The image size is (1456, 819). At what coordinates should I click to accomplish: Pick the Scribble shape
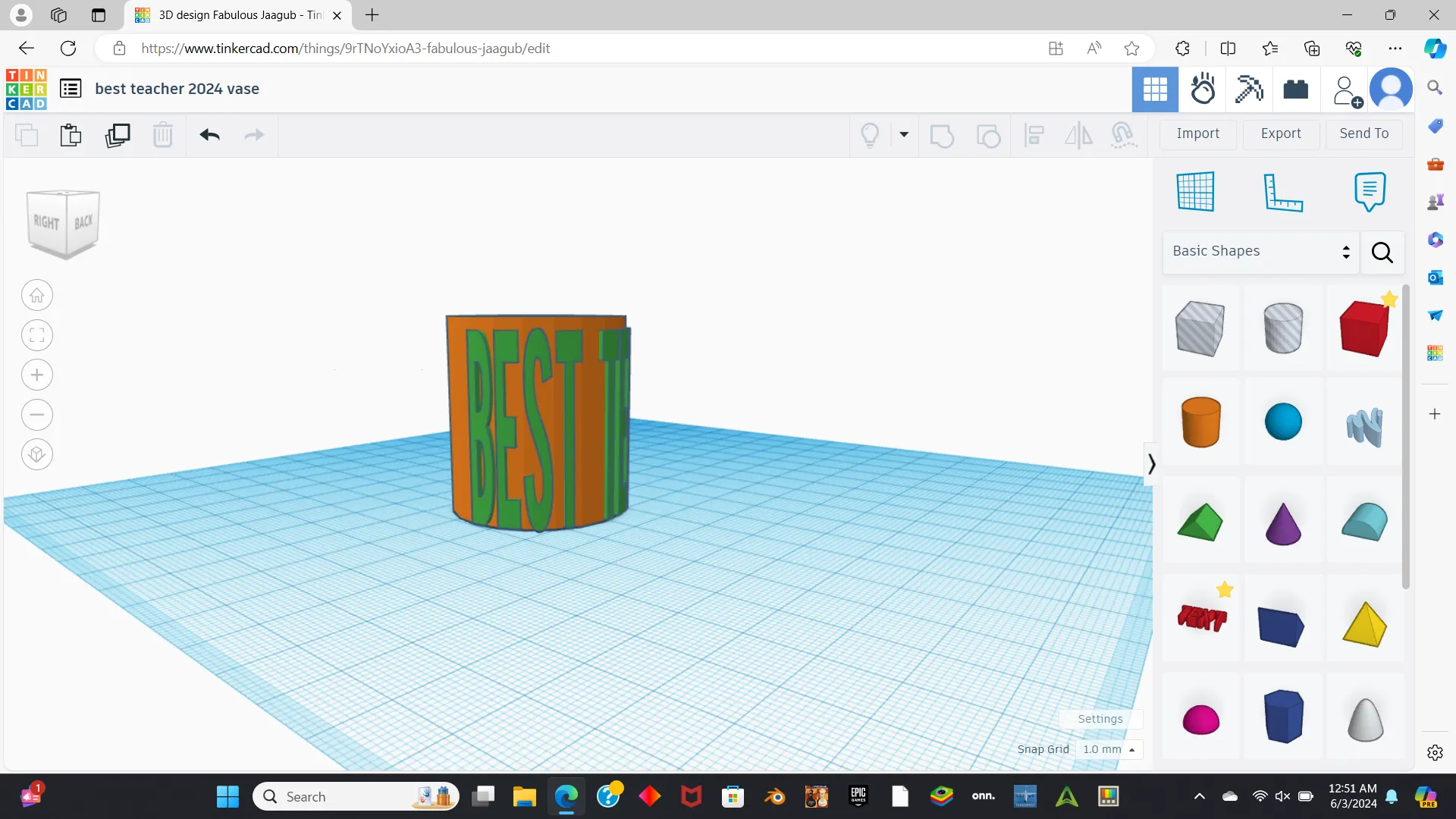pos(1364,427)
